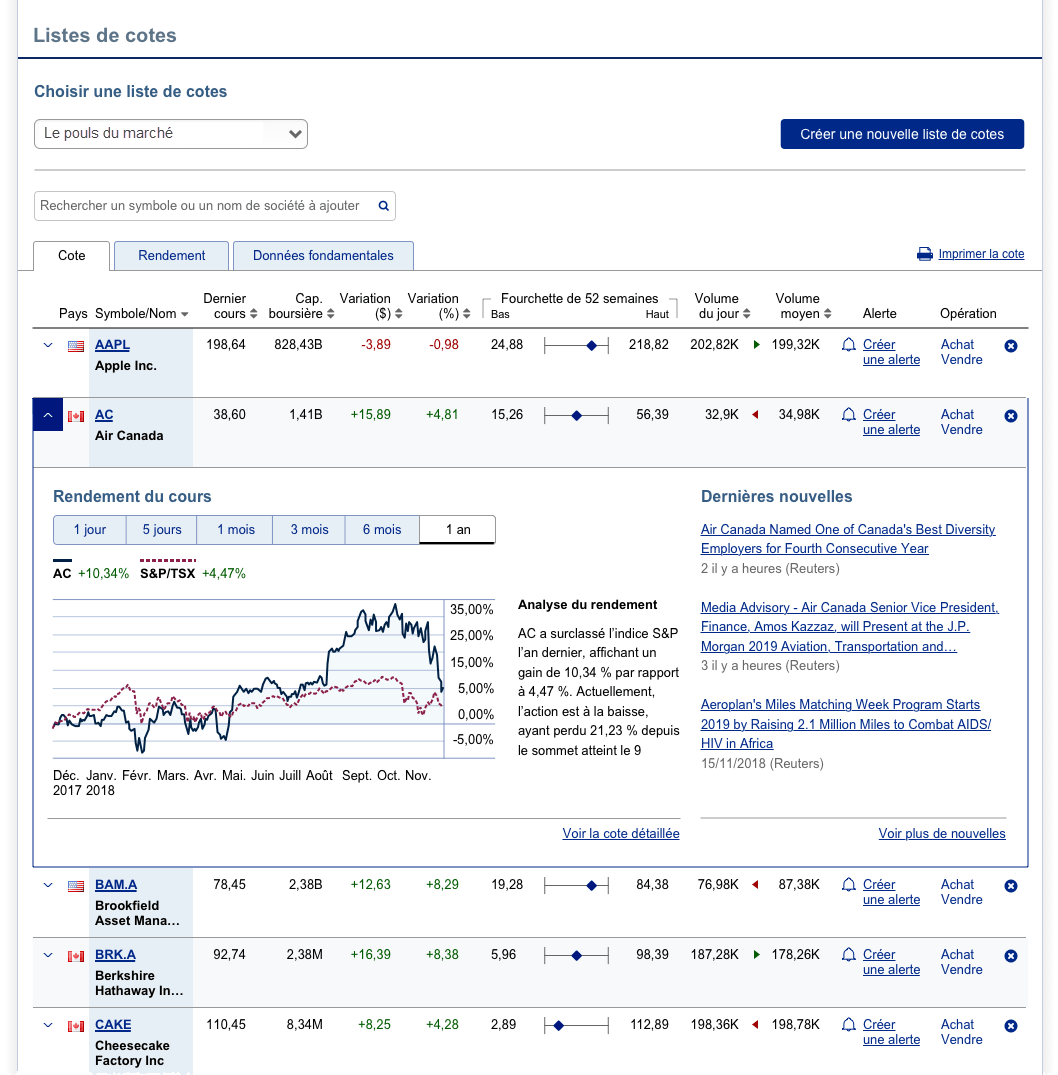Click the alert bell icon in CAKE row
Image resolution: width=1058 pixels, height=1075 pixels.
click(848, 1025)
